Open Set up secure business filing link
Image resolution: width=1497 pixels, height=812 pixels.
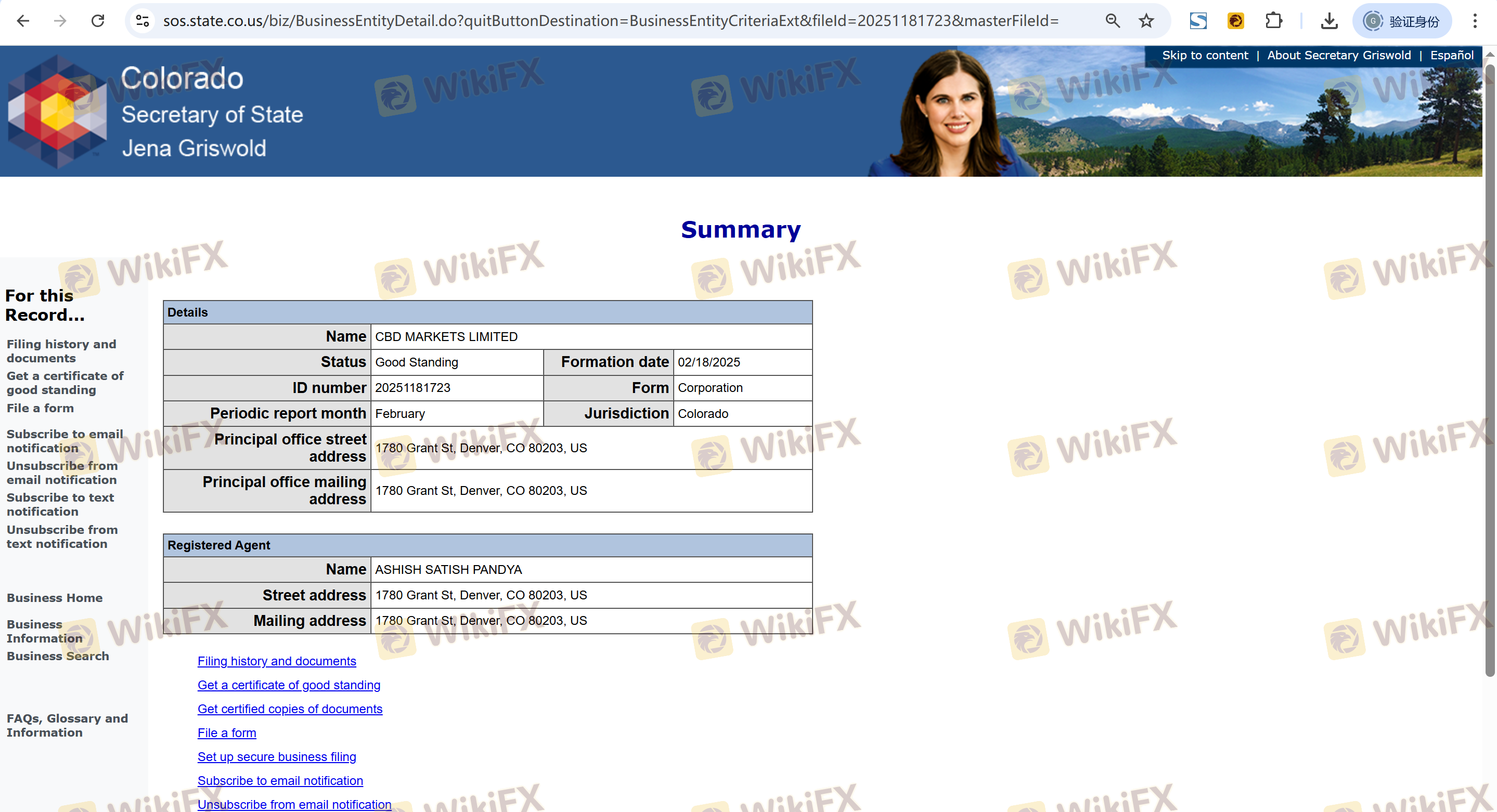click(277, 756)
